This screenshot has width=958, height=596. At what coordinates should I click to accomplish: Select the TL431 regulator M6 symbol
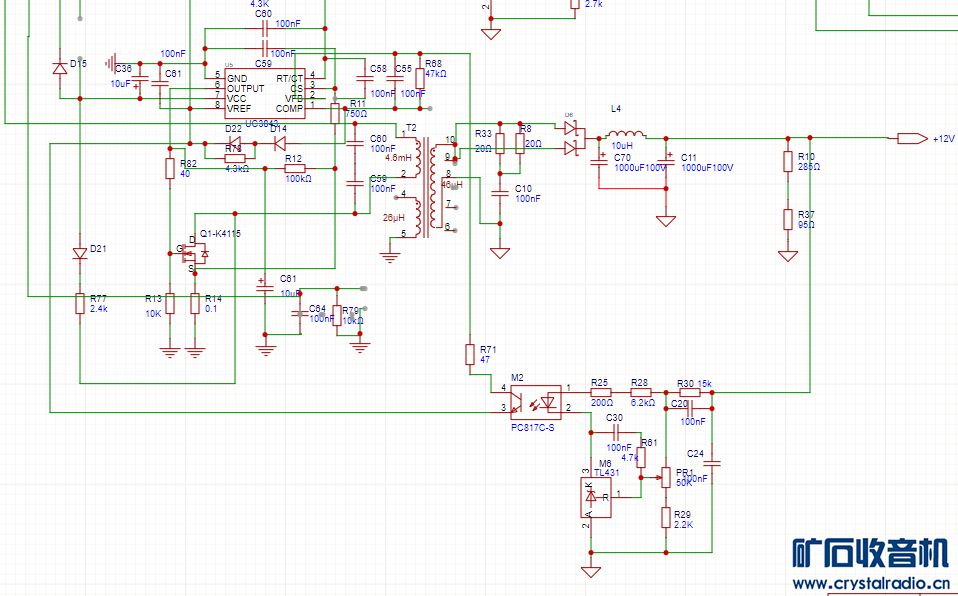point(596,498)
